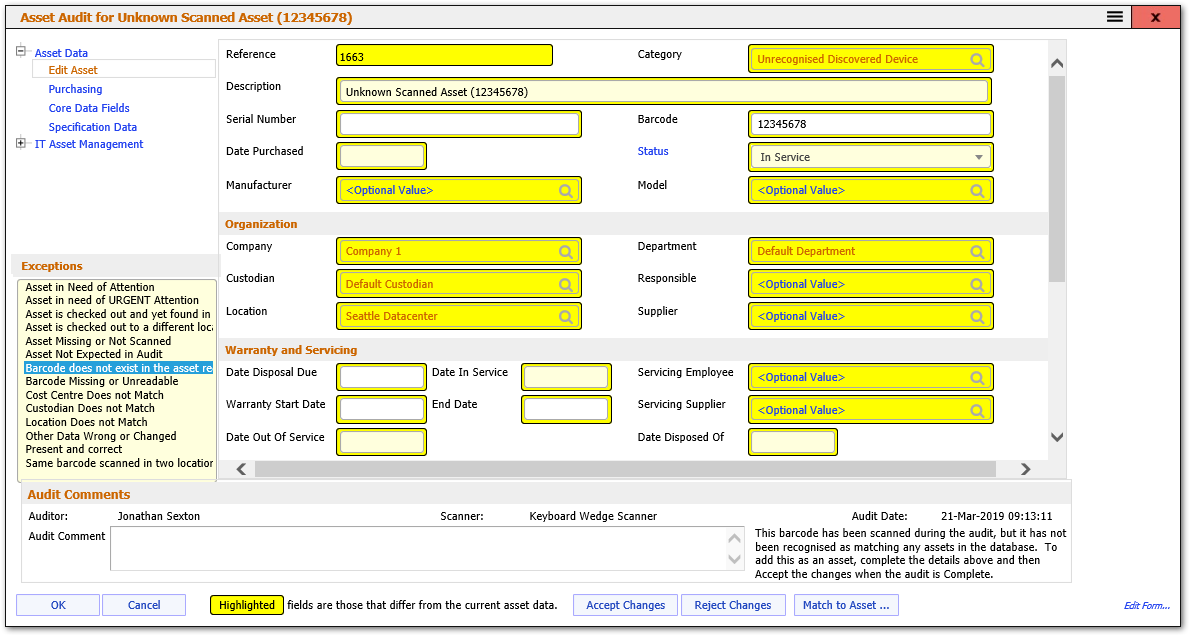Select the Barcode Missing or Unreadable exception

tap(102, 381)
